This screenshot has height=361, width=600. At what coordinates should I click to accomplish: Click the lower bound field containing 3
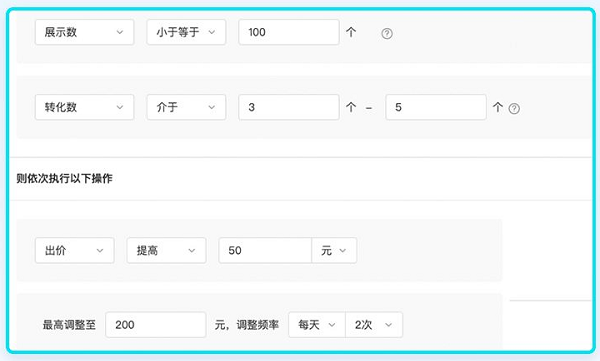pos(289,107)
